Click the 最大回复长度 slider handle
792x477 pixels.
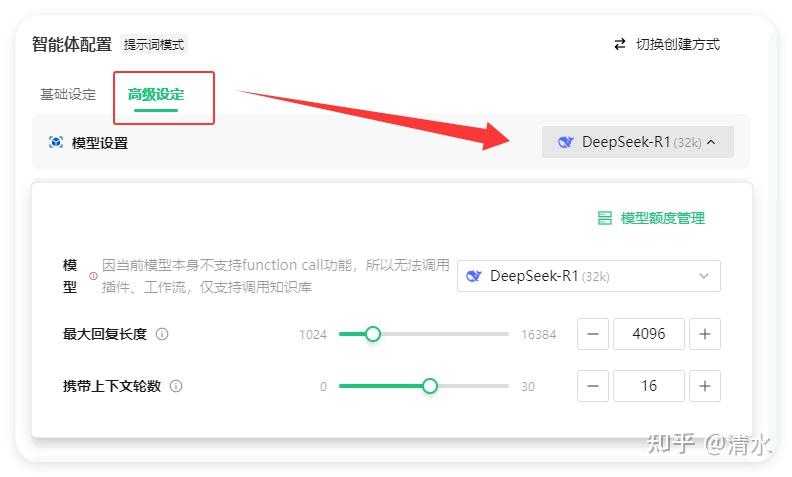(x=373, y=334)
